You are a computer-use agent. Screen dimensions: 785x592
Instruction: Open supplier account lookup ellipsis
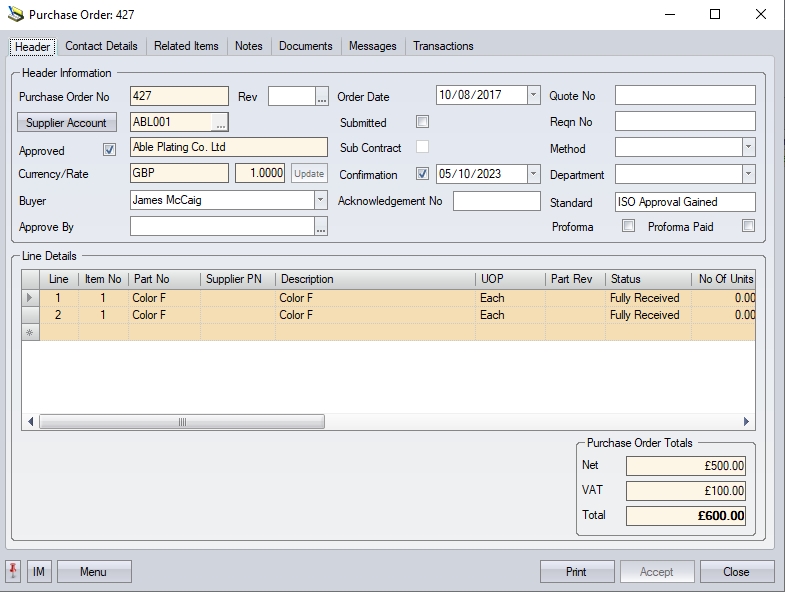221,123
